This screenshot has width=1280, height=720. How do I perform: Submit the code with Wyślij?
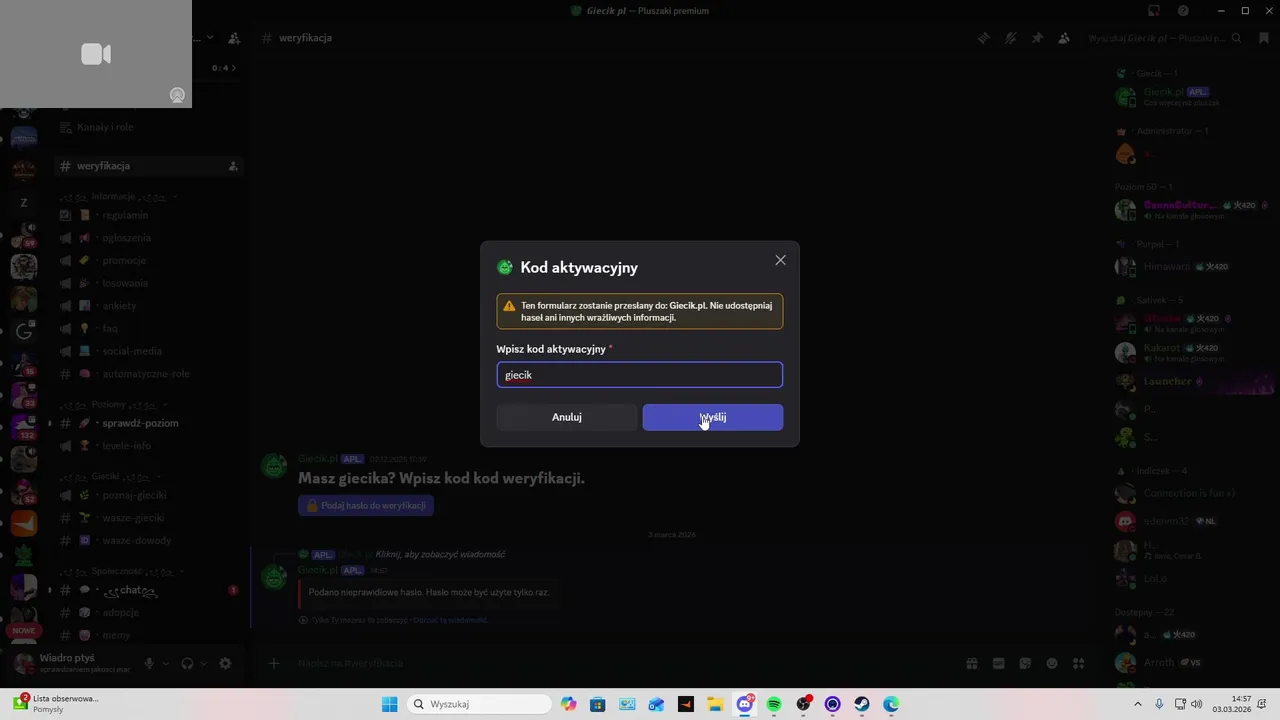tap(713, 417)
